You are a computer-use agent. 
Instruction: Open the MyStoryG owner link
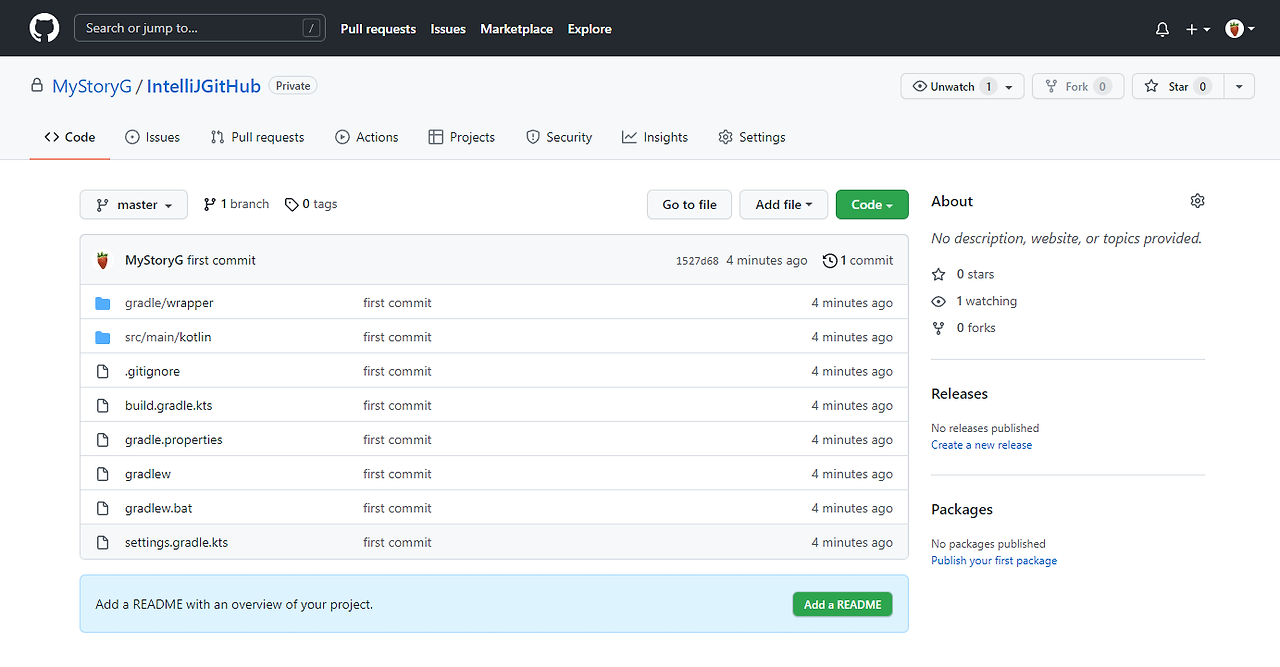(x=92, y=86)
